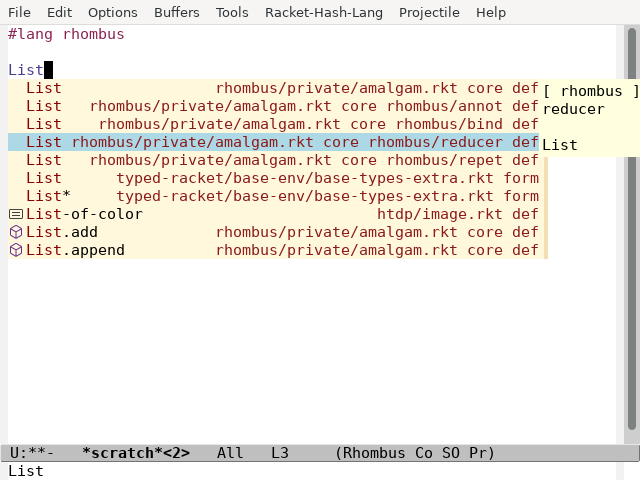The height and width of the screenshot is (480, 640).
Task: Click the completion popup scrollbar
Action: coord(546,208)
